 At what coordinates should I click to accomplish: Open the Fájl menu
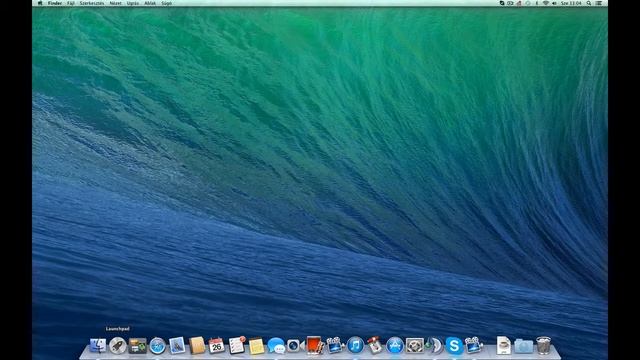(71, 3)
